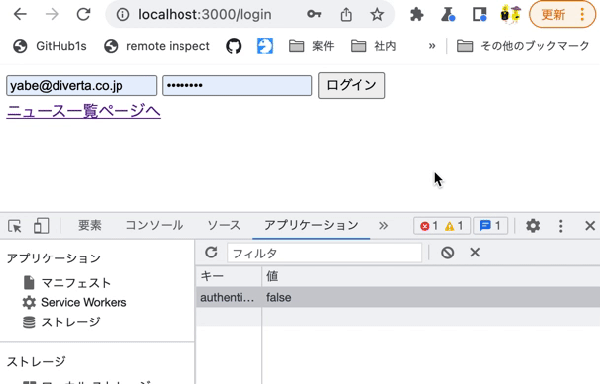Expand more DevTools tabs chevron

click(383, 226)
